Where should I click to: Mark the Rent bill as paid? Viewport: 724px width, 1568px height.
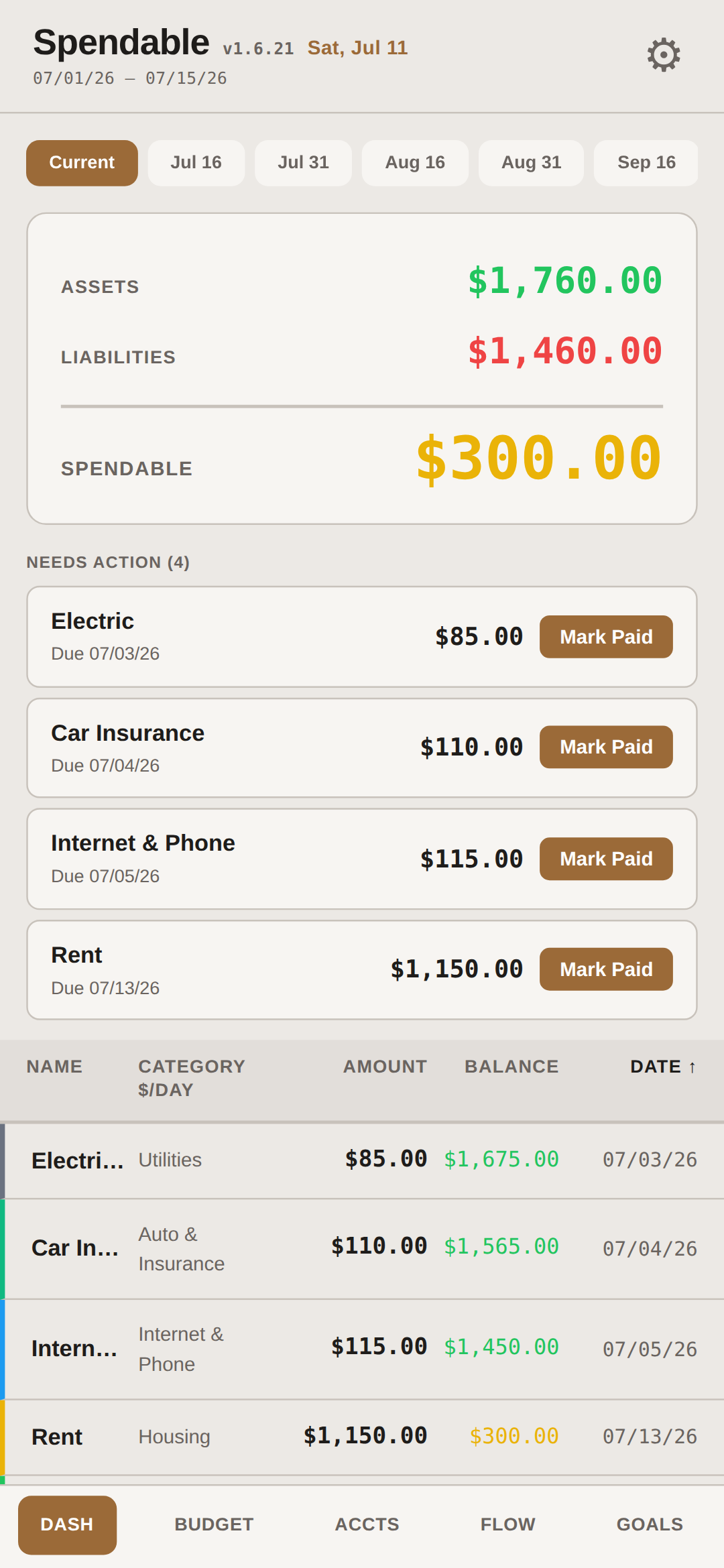[x=606, y=969]
